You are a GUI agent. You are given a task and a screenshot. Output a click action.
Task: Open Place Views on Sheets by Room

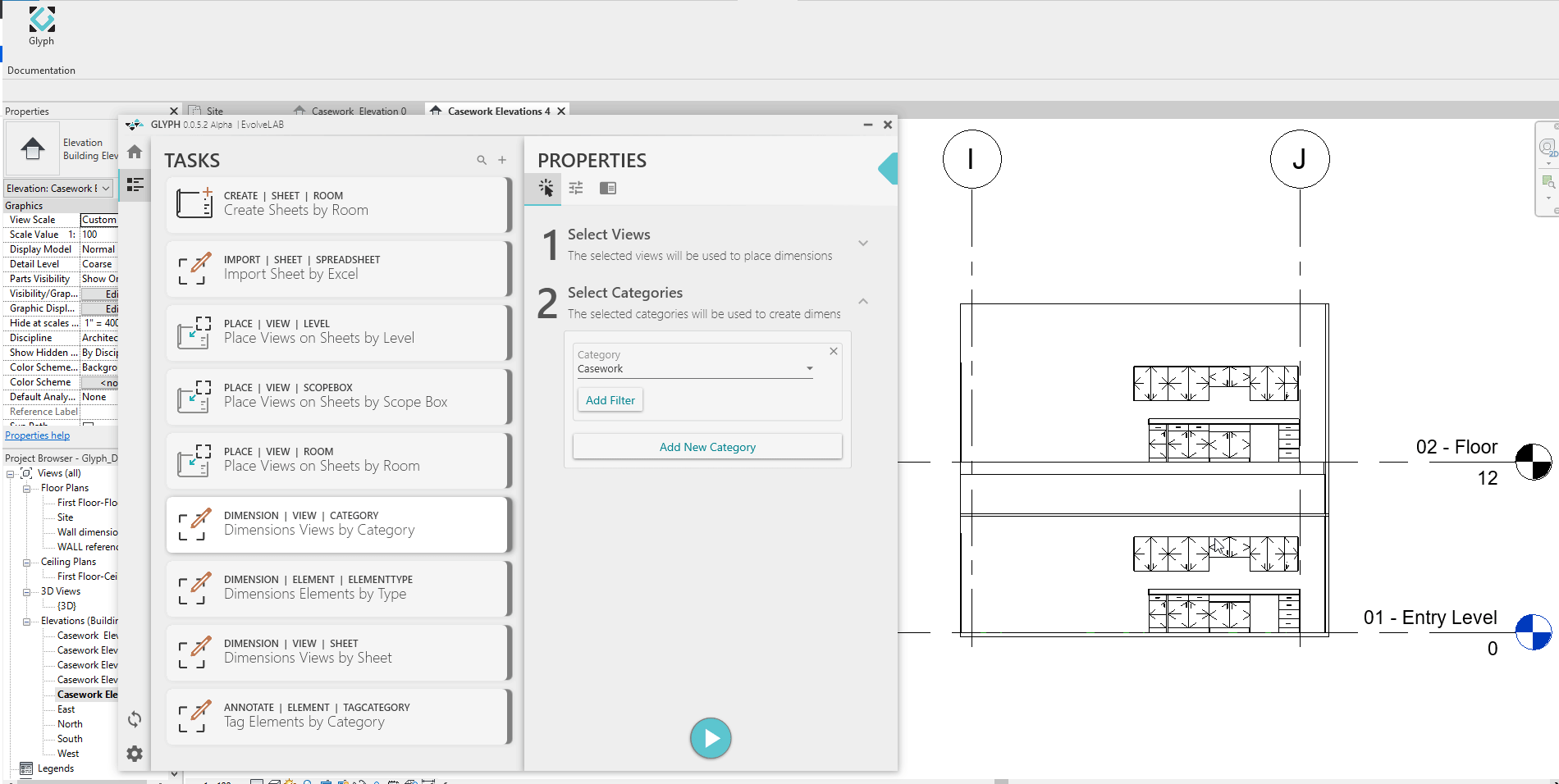pyautogui.click(x=338, y=459)
